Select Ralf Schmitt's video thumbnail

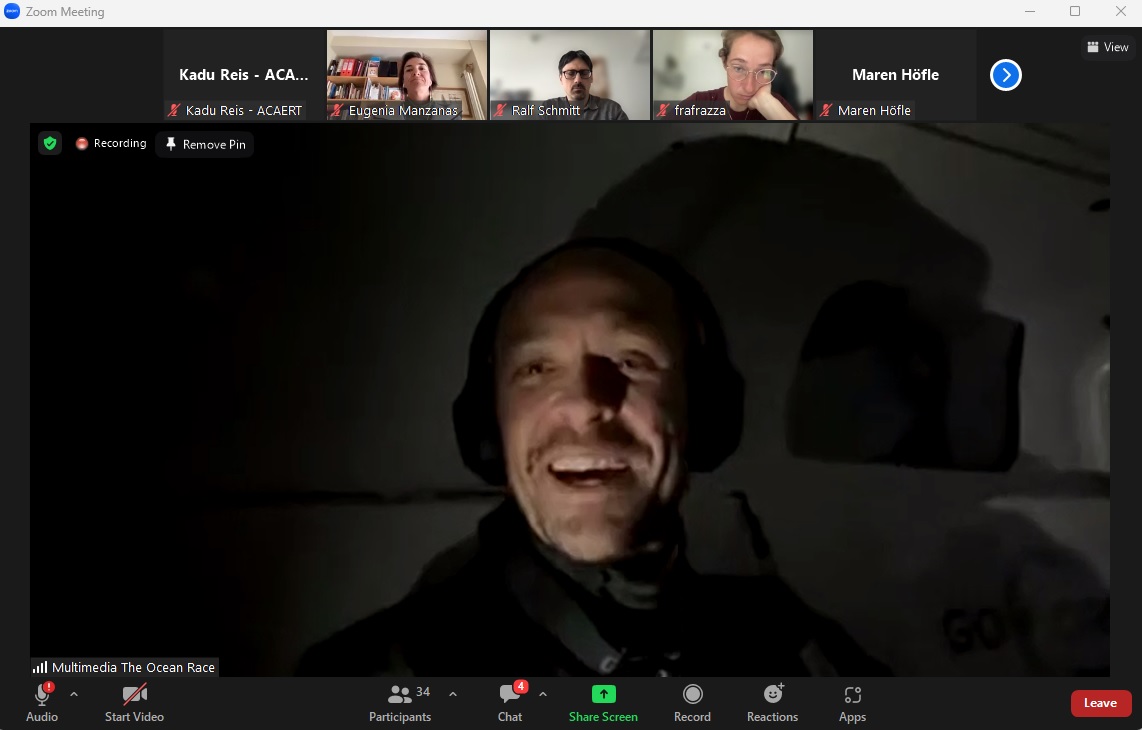(x=570, y=75)
